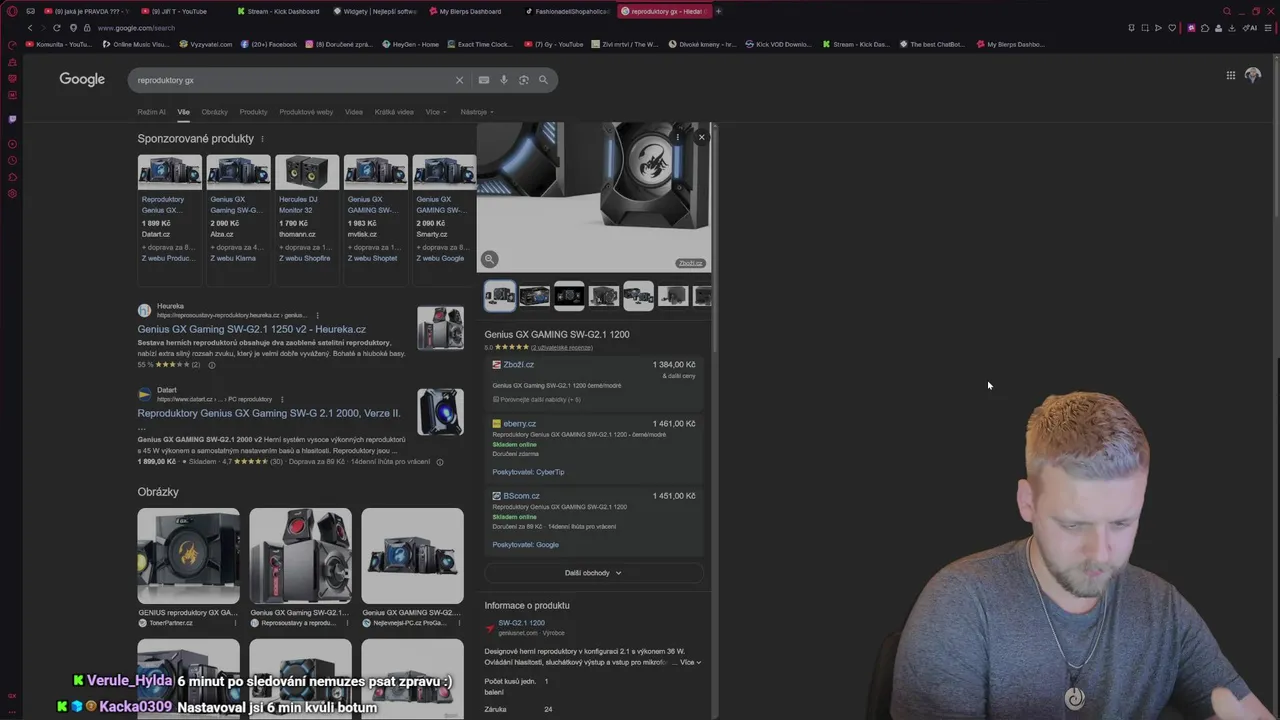Open Nejlevnejsi-PC.cz image result
The width and height of the screenshot is (1280, 720).
[x=412, y=568]
